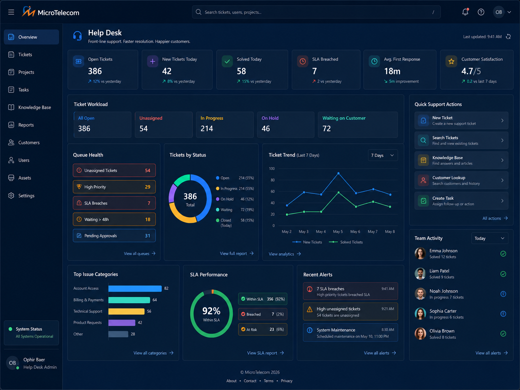The image size is (520, 390).
Task: Click Sophia Carter's avatar
Action: coord(420,314)
